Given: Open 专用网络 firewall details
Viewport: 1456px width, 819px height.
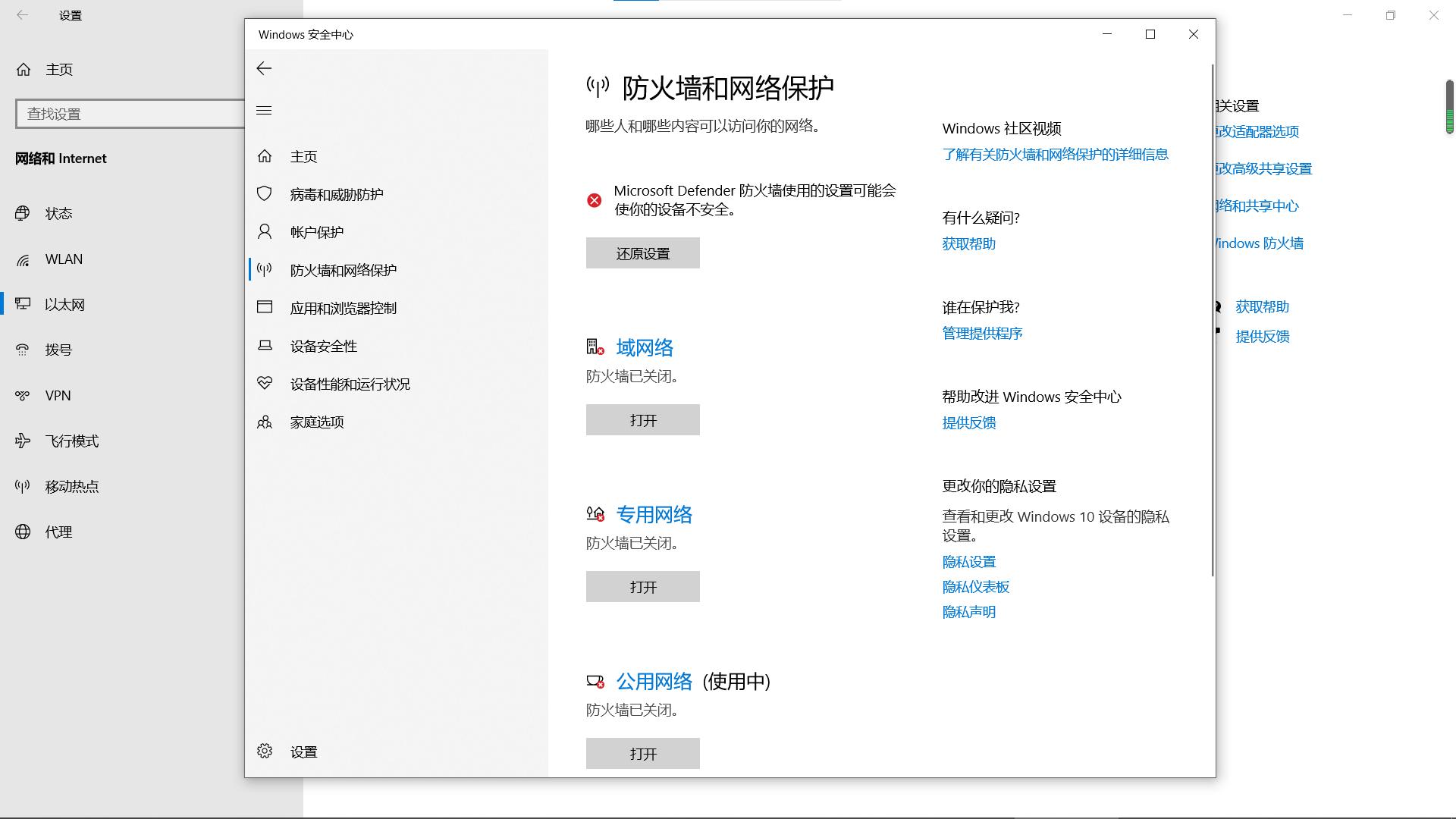Looking at the screenshot, I should 654,514.
